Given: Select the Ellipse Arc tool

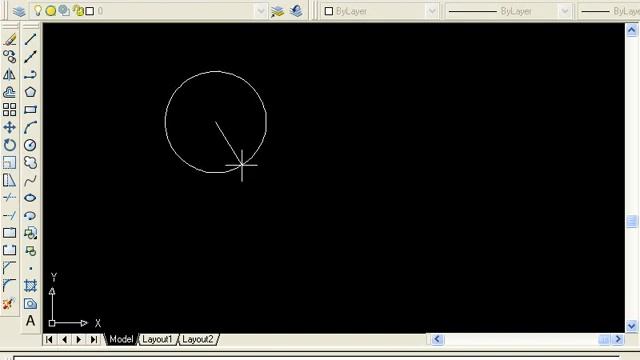Looking at the screenshot, I should 30,215.
